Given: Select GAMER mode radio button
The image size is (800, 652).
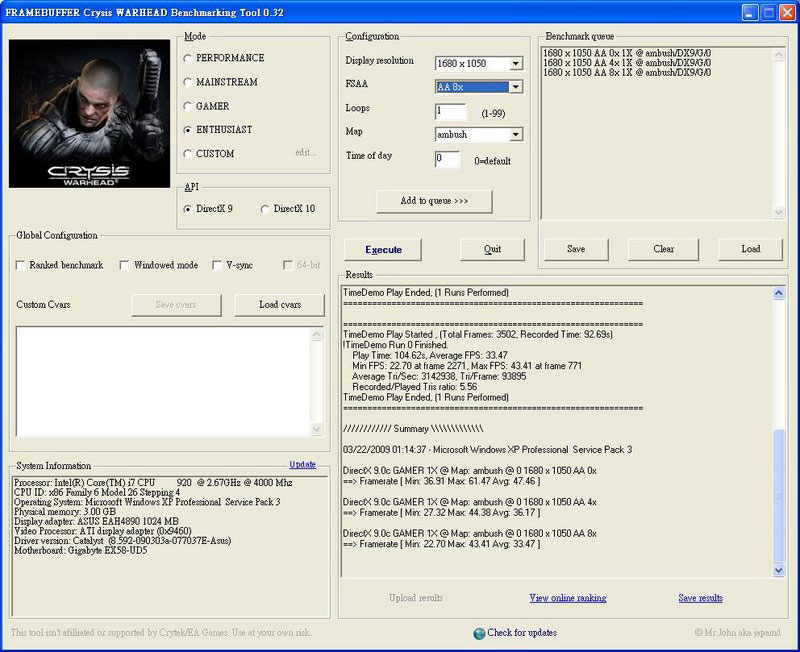Looking at the screenshot, I should point(187,106).
